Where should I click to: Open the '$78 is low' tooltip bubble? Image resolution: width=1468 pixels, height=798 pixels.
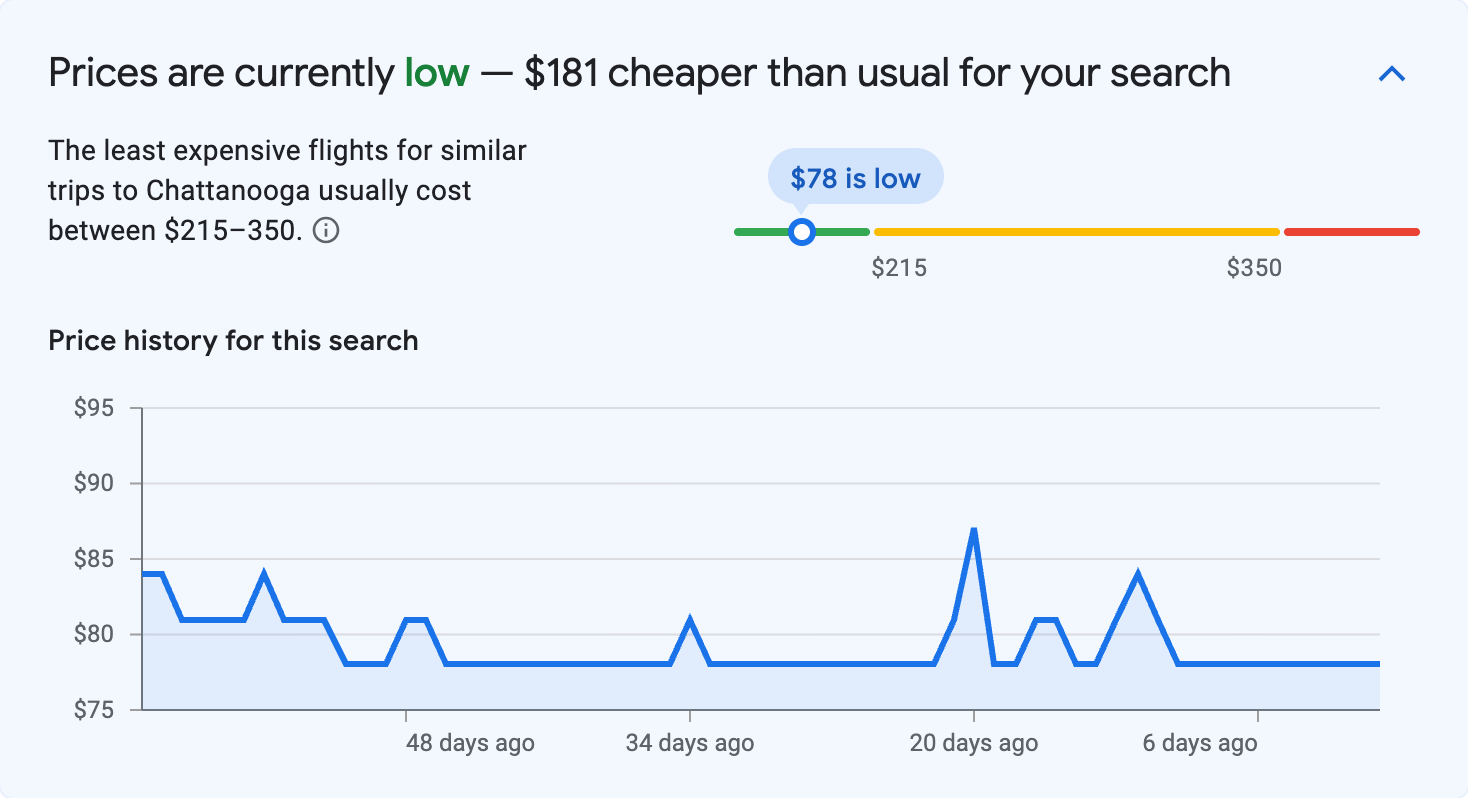click(855, 177)
